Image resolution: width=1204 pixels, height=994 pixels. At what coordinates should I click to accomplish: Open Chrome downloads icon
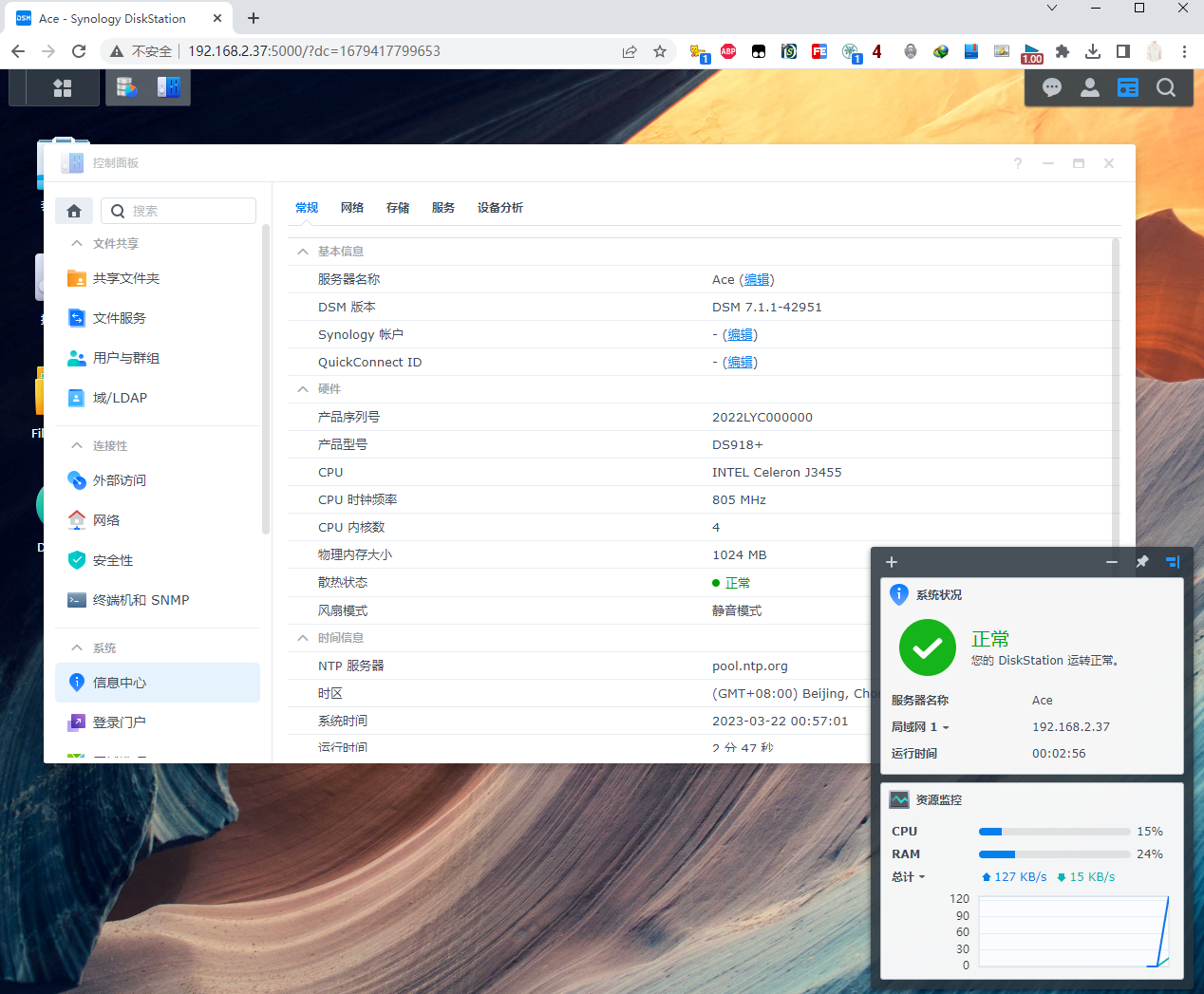click(x=1093, y=51)
